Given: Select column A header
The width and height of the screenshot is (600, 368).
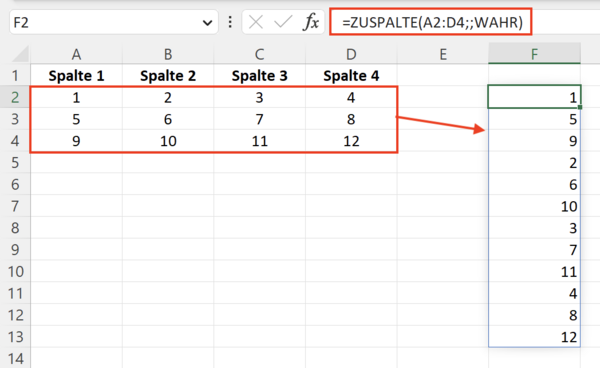Looking at the screenshot, I should pos(76,54).
